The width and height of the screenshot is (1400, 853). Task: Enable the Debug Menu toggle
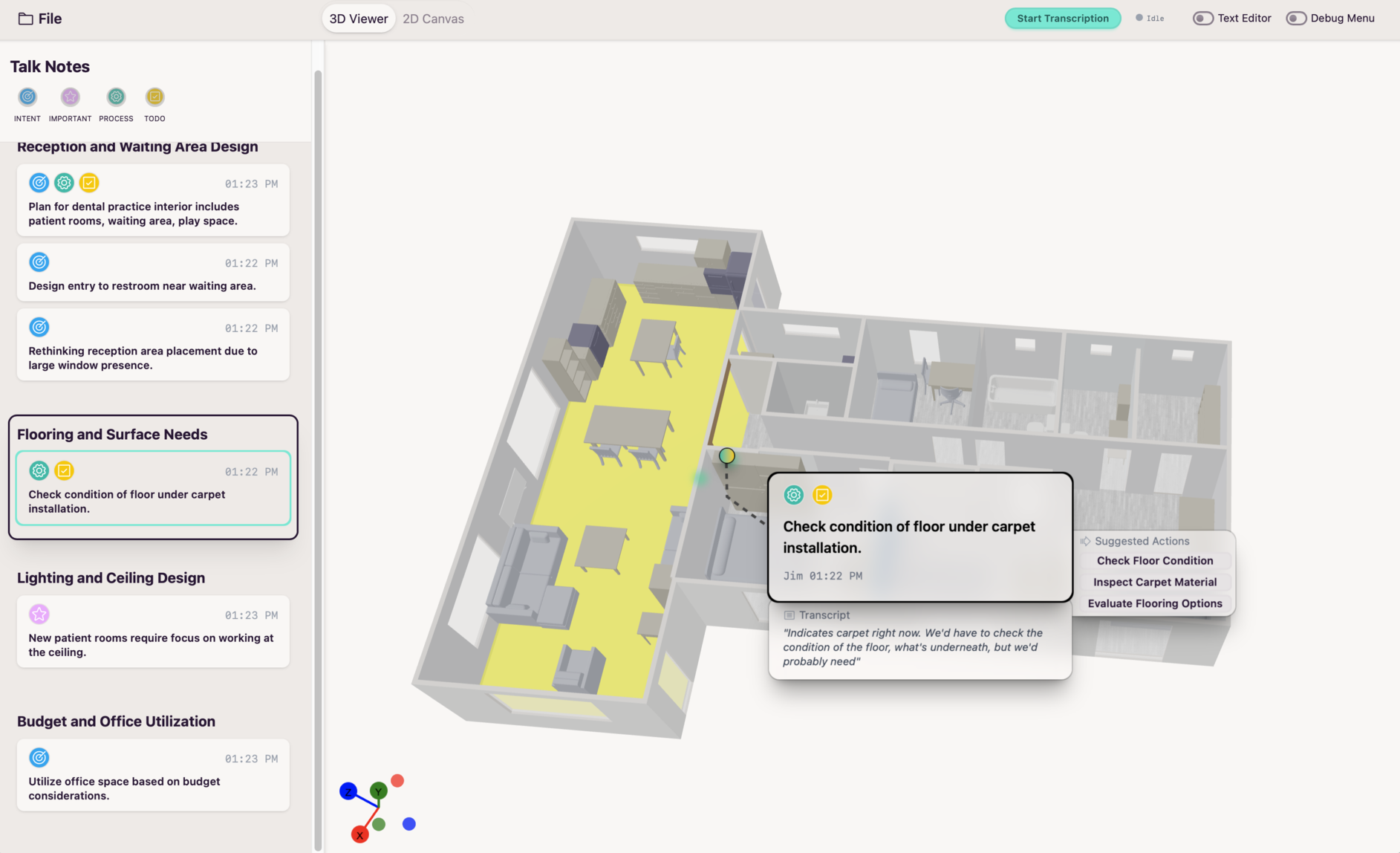1296,19
